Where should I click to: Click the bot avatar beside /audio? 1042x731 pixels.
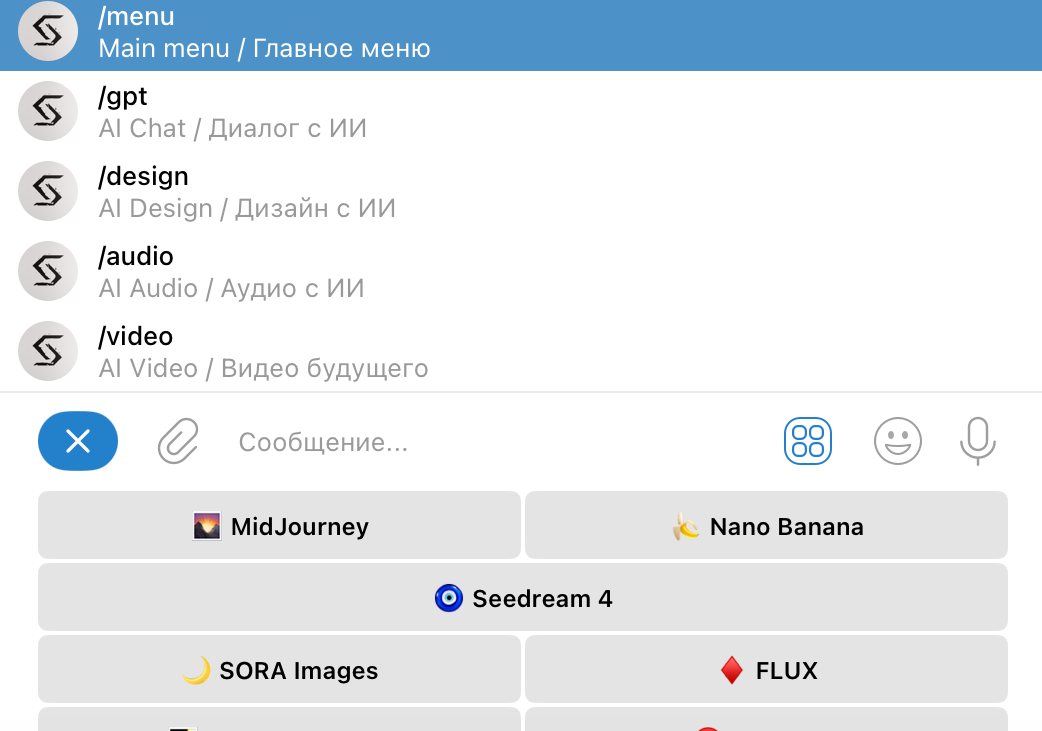[x=48, y=271]
